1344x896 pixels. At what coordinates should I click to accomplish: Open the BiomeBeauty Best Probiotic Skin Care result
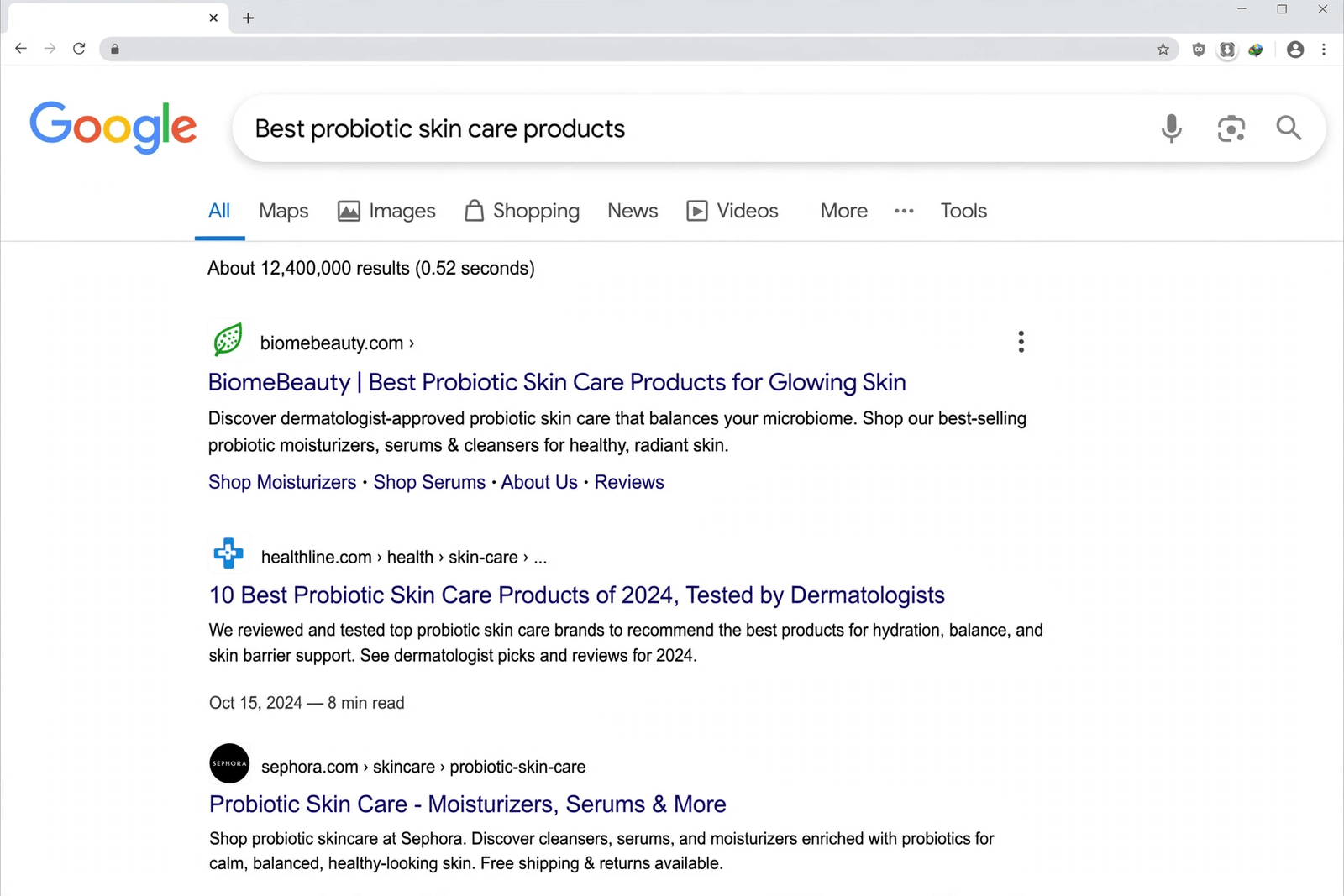point(557,382)
